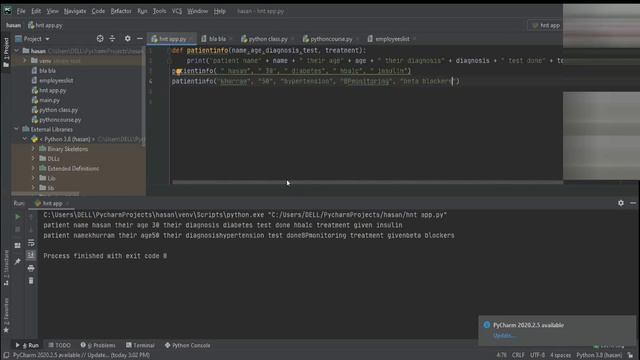
Task: Click the pin tab icon in Run panel
Action: pos(18,262)
